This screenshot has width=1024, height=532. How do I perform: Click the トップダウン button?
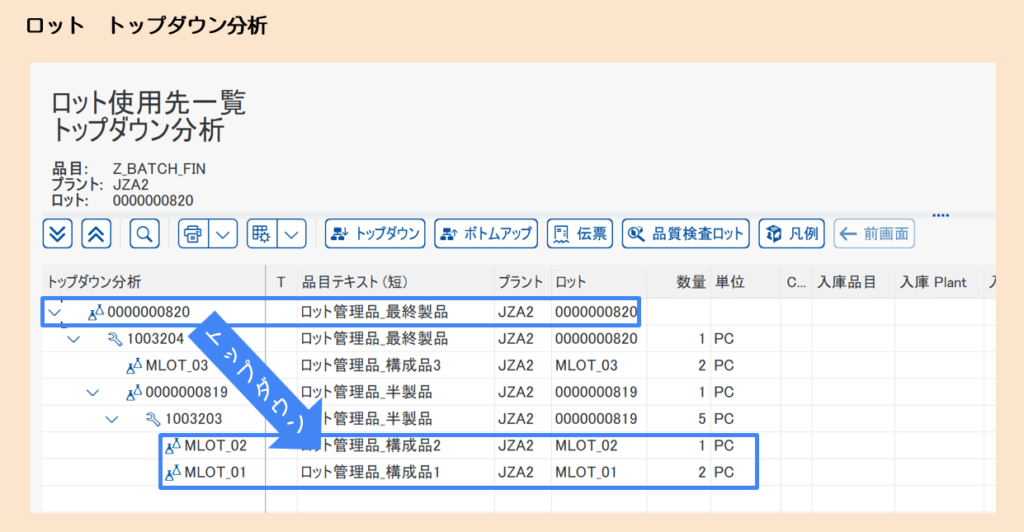(x=376, y=234)
